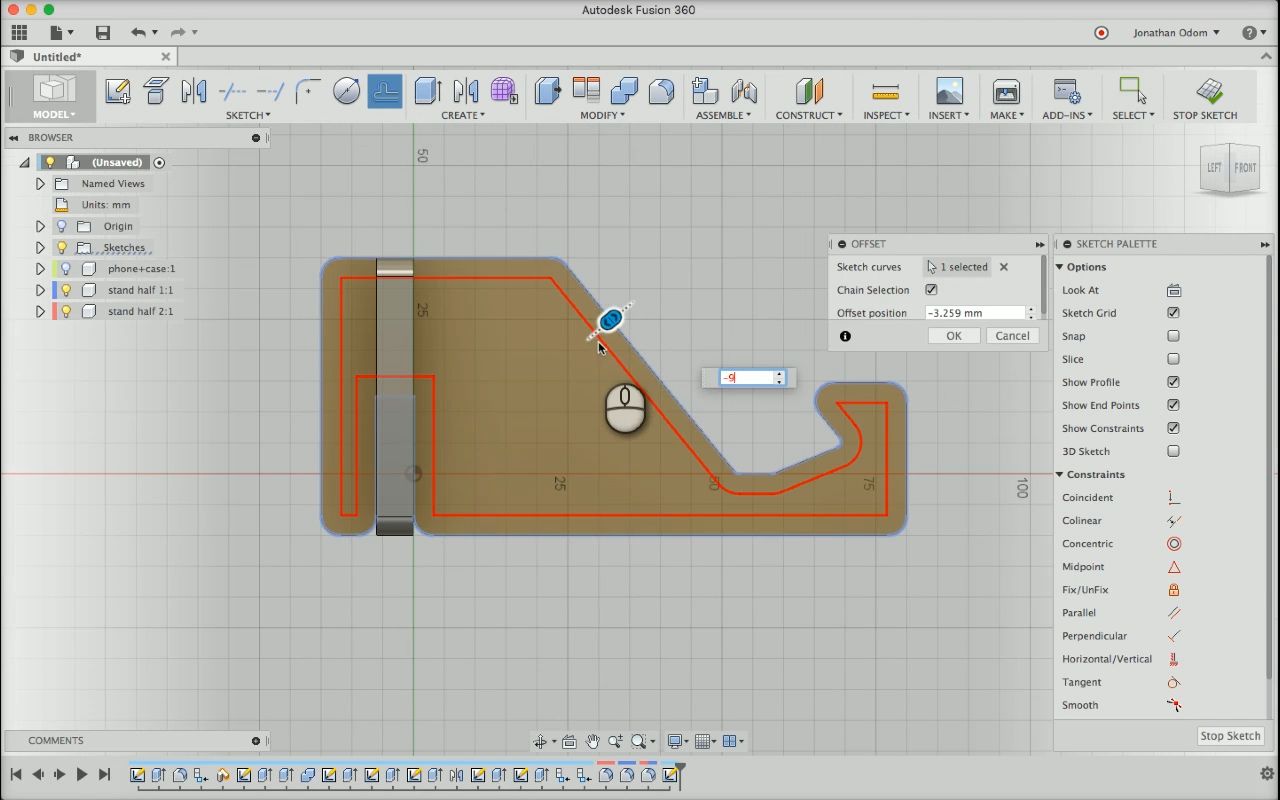Expand the Named Views tree node
This screenshot has height=800, width=1280.
click(40, 184)
